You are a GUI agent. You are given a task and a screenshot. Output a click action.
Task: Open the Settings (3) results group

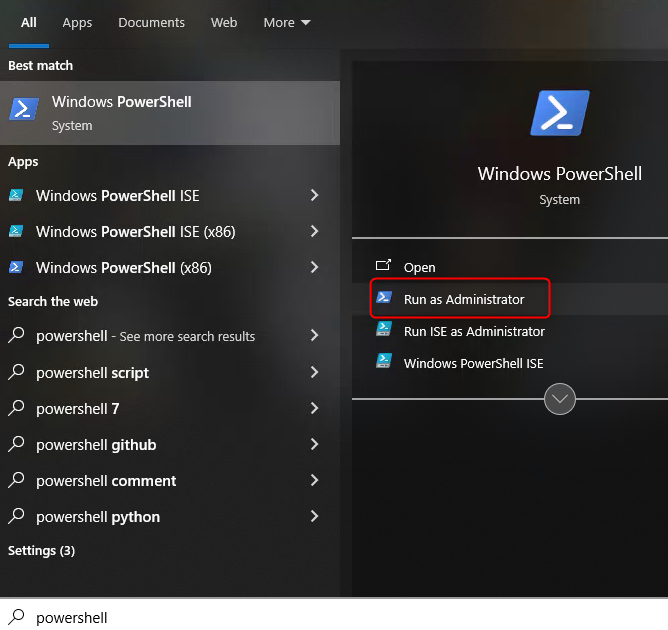[x=41, y=550]
